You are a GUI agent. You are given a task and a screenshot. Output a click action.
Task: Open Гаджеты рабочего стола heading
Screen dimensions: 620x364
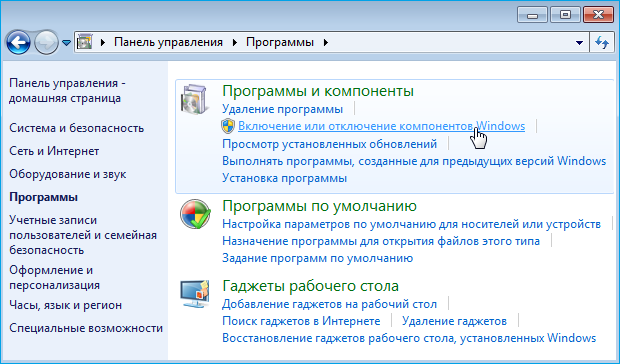(310, 286)
